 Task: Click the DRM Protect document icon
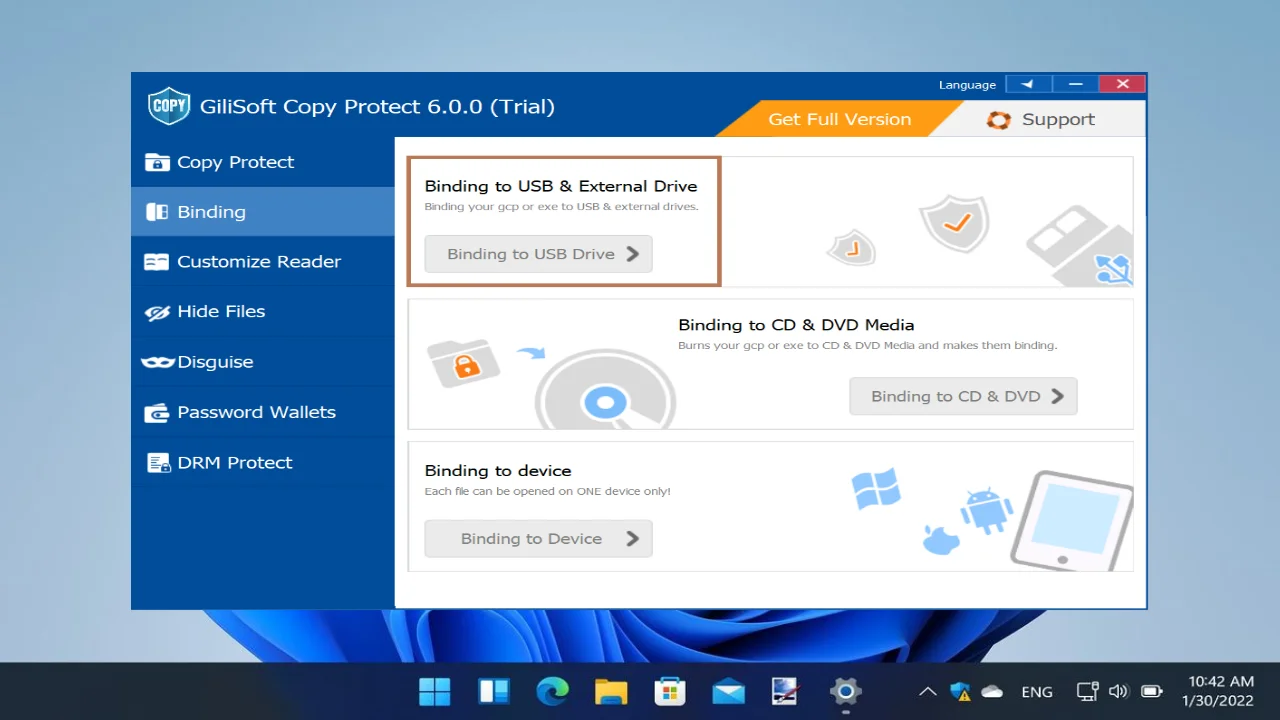coord(158,462)
